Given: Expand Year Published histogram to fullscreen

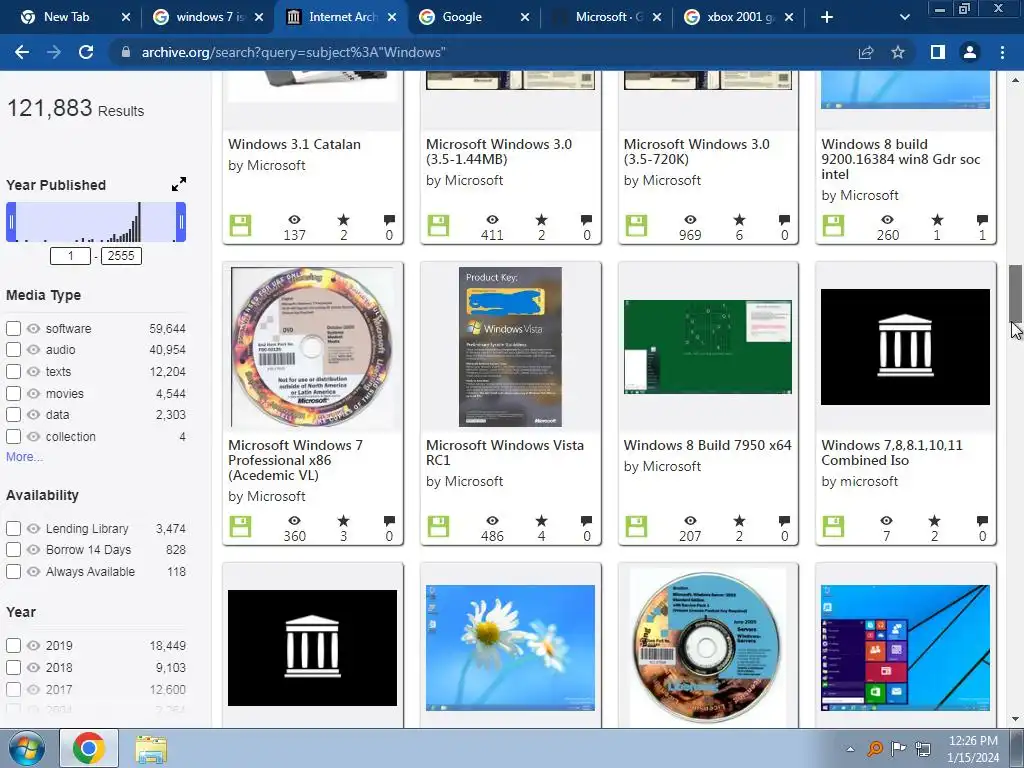Looking at the screenshot, I should 178,185.
